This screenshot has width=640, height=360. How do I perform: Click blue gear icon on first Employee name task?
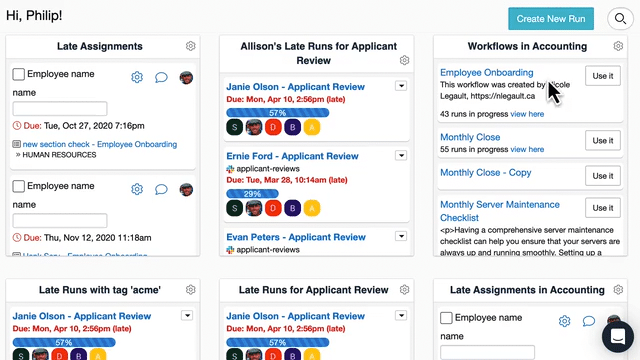[x=137, y=77]
